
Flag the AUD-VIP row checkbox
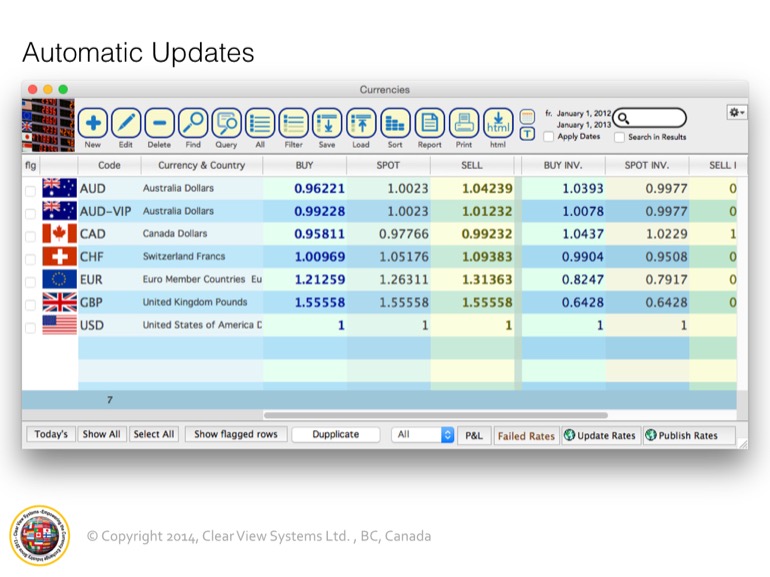pyautogui.click(x=30, y=214)
